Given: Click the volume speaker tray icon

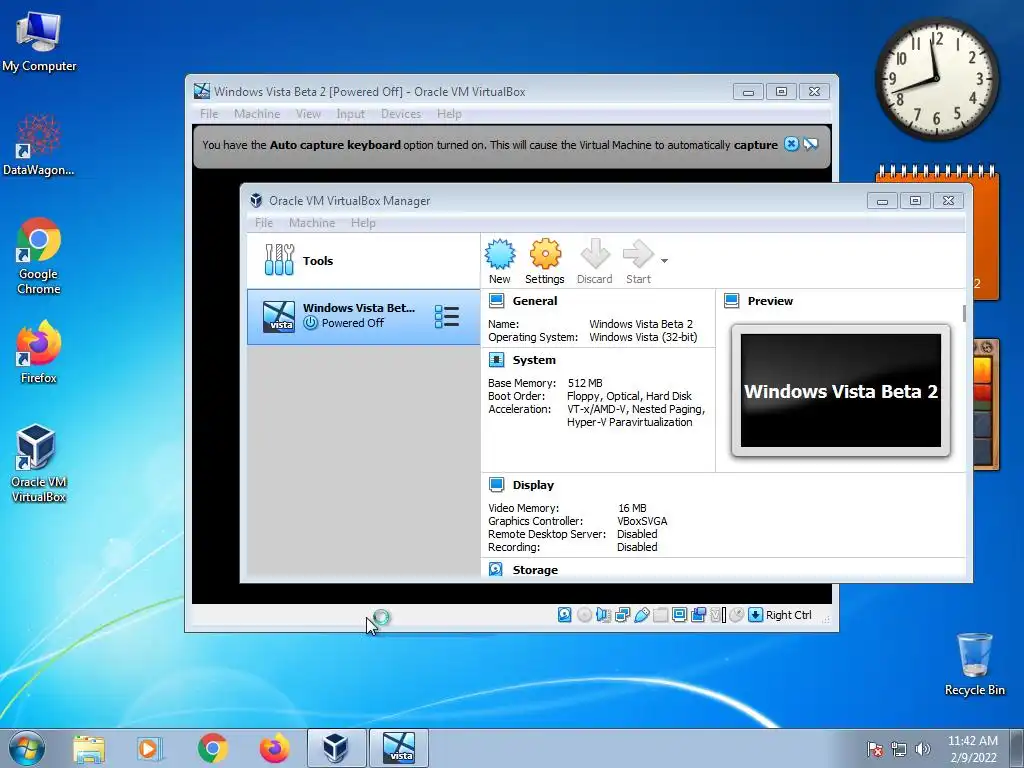Looking at the screenshot, I should pos(922,749).
